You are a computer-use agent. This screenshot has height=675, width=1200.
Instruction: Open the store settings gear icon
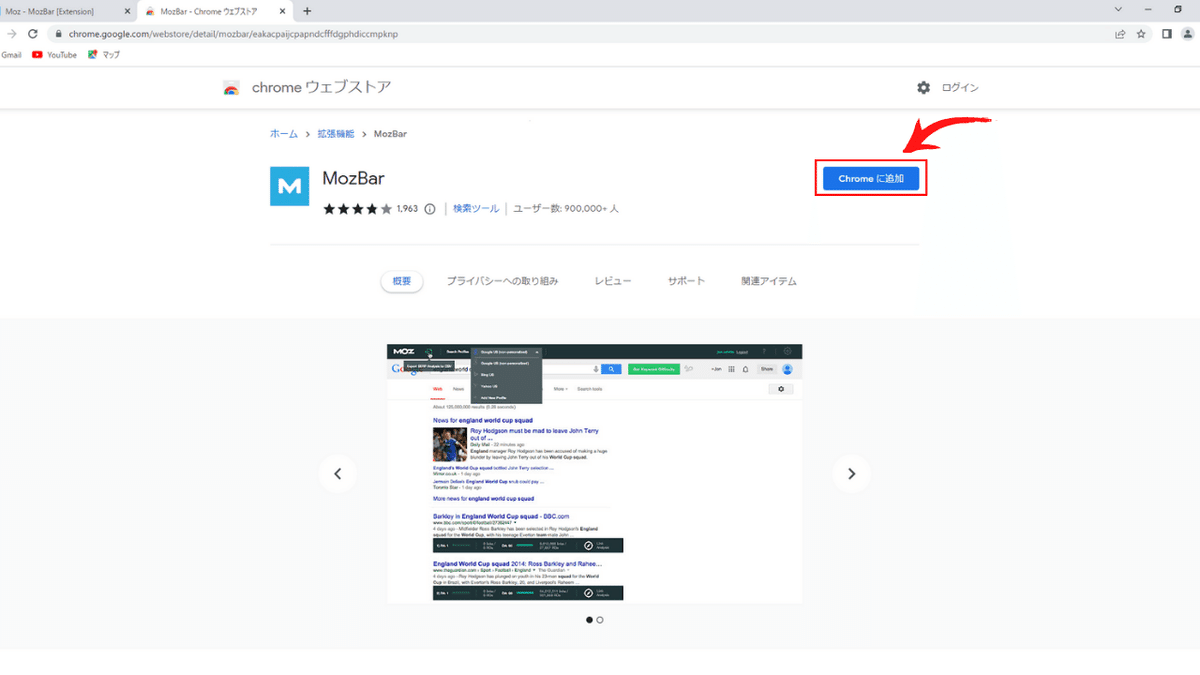pos(923,88)
